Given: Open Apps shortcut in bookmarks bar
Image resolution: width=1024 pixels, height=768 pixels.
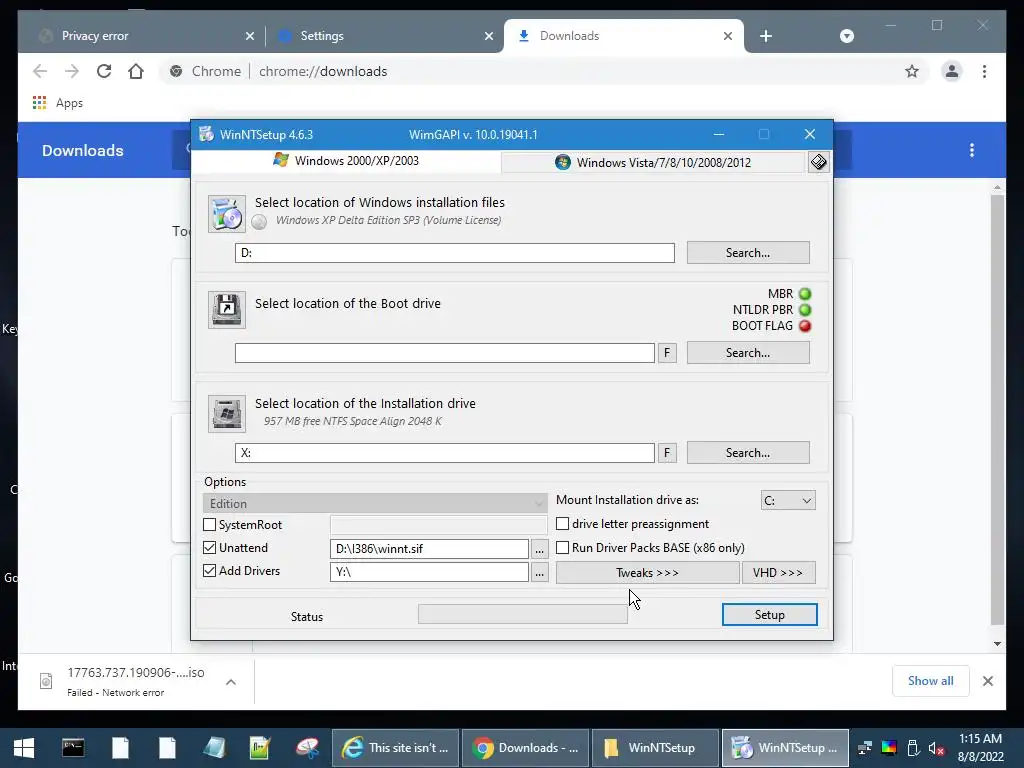Looking at the screenshot, I should click(x=57, y=103).
